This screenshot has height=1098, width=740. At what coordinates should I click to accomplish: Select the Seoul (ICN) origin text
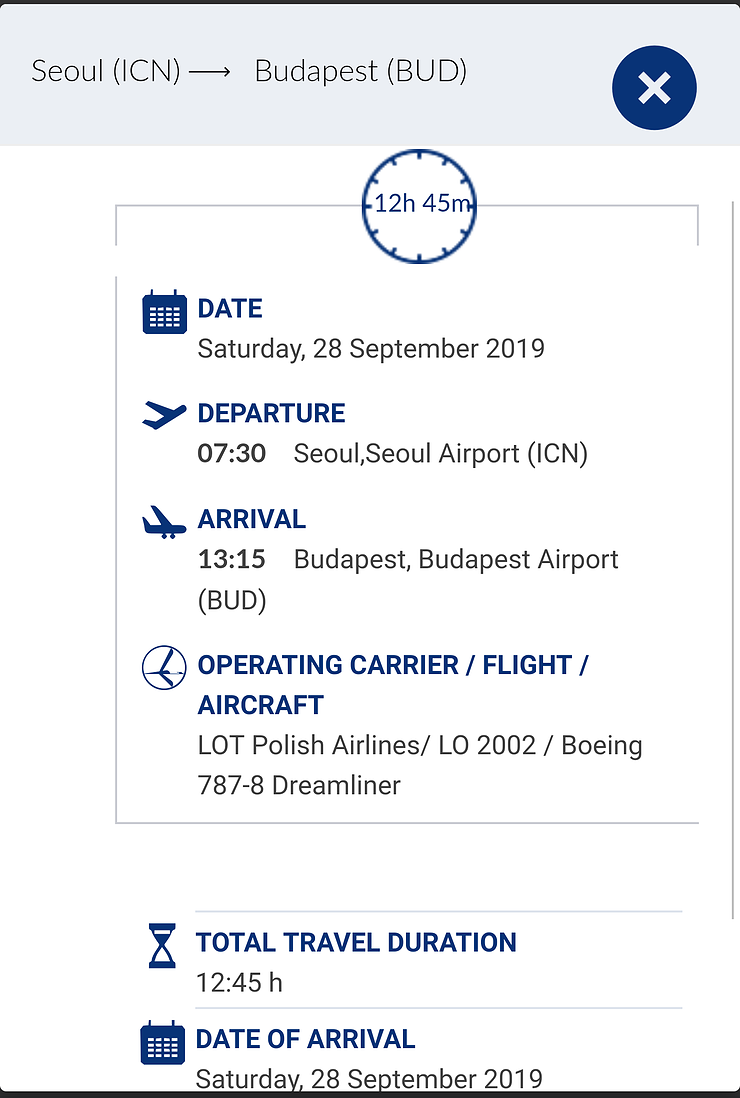point(106,71)
